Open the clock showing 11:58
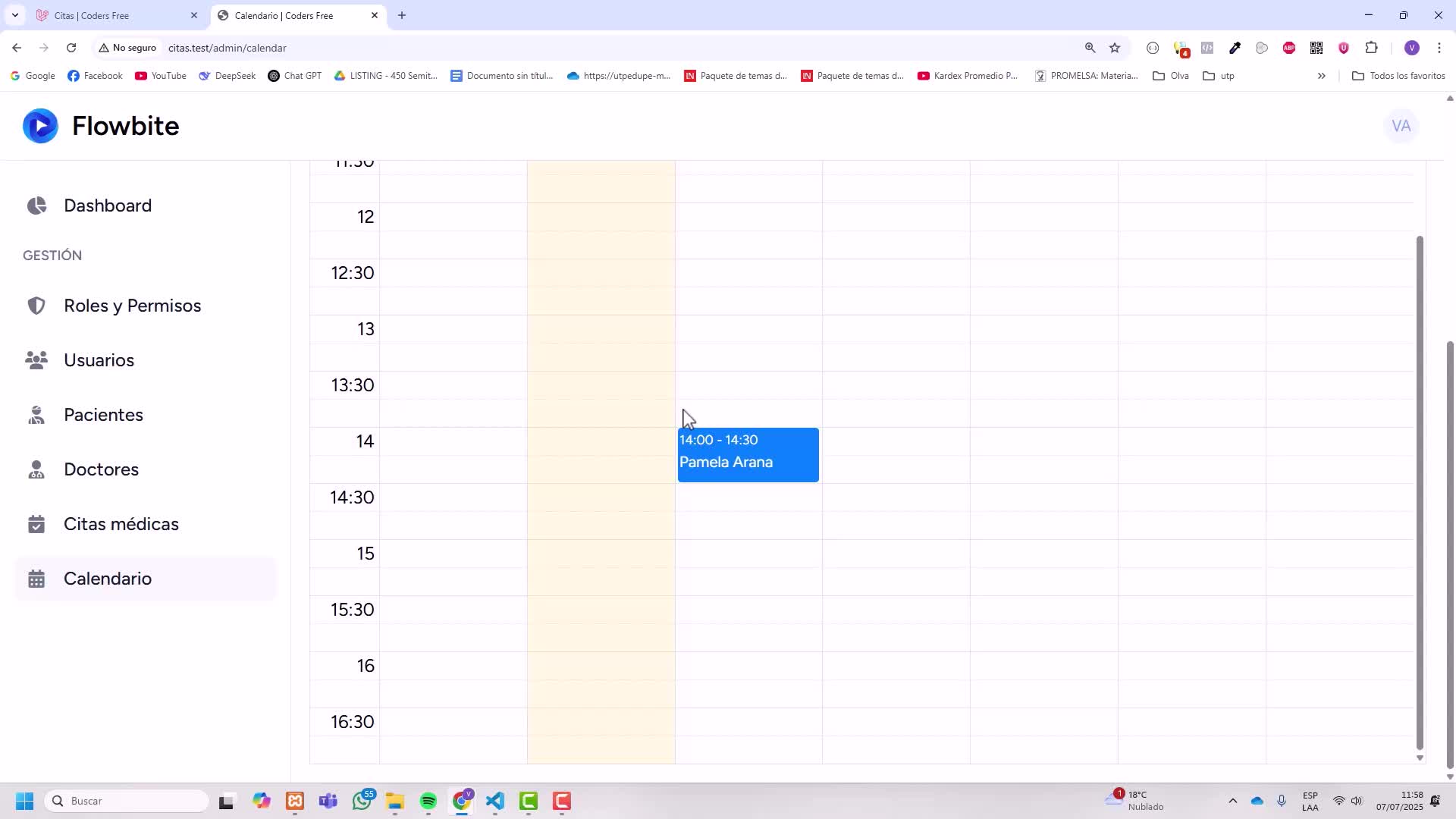 1400,802
